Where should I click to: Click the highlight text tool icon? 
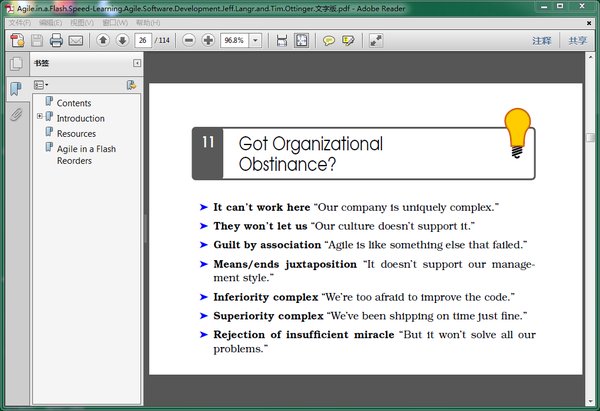click(348, 40)
